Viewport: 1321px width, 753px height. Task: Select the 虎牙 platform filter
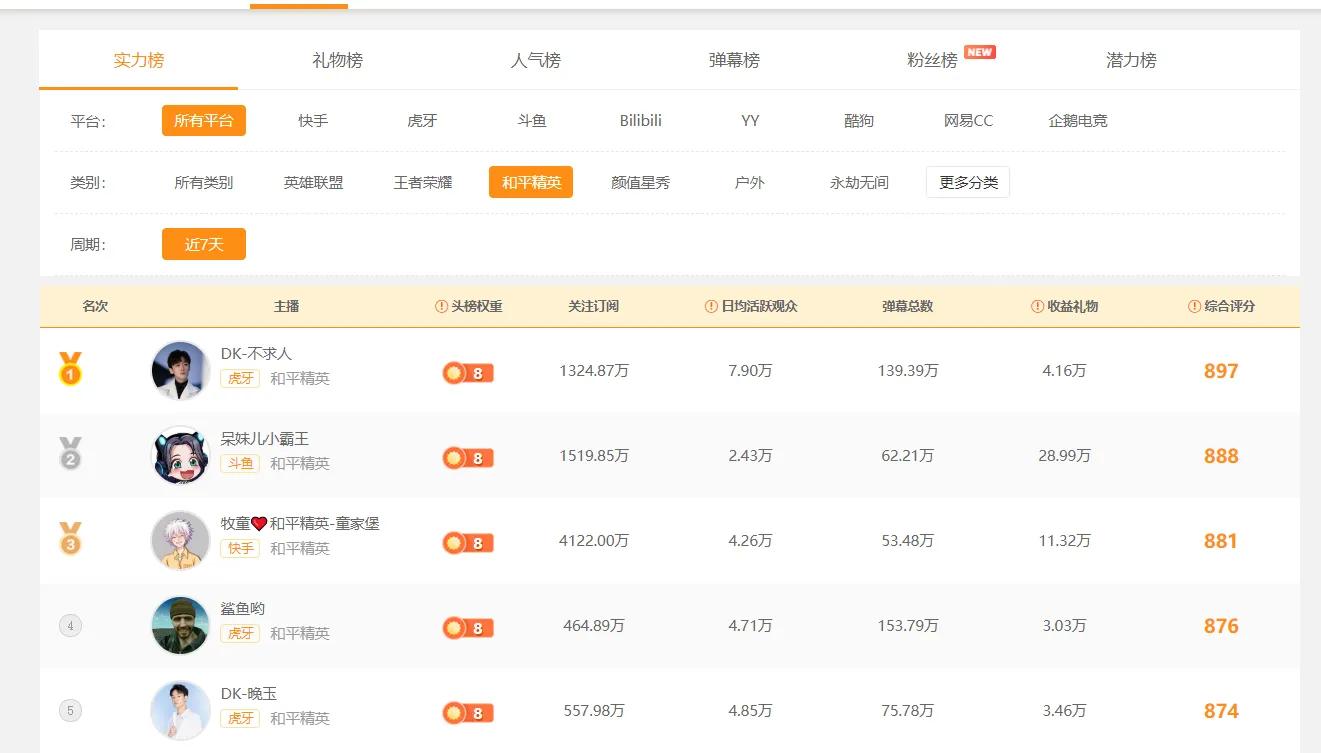422,121
